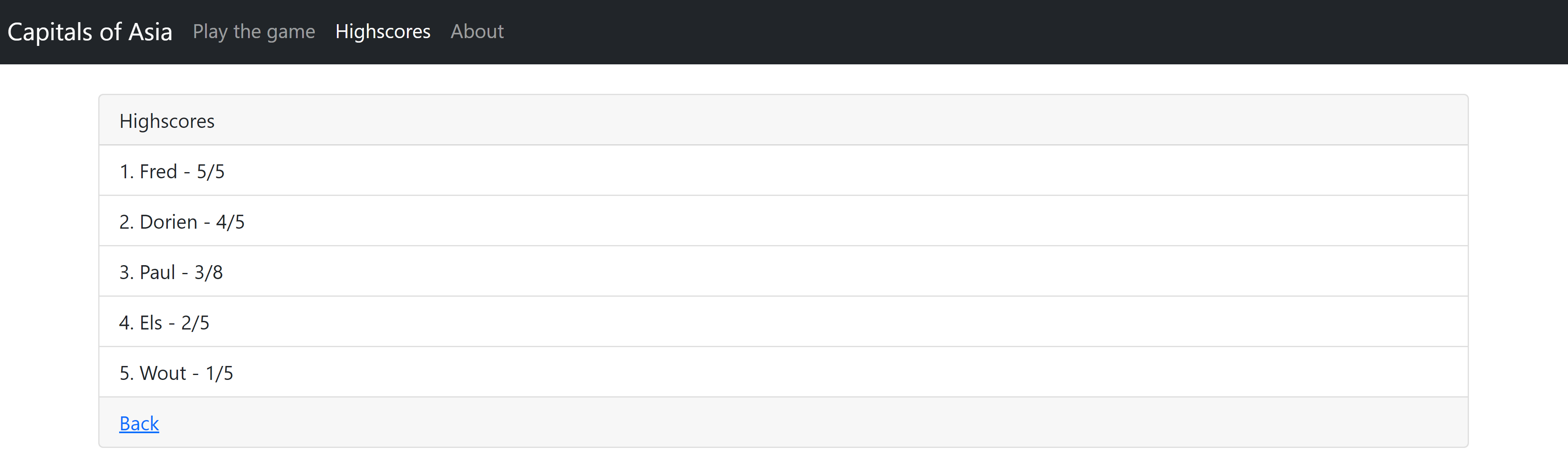This screenshot has width=1568, height=459.
Task: Click Paul's 3/8 score value
Action: [209, 273]
